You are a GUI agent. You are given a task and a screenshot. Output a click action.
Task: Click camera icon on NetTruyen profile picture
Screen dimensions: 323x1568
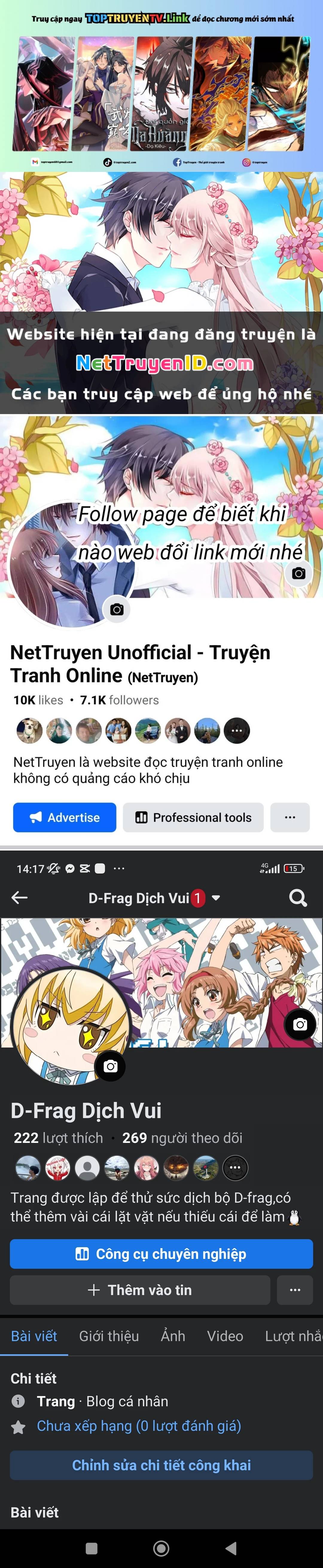(117, 609)
